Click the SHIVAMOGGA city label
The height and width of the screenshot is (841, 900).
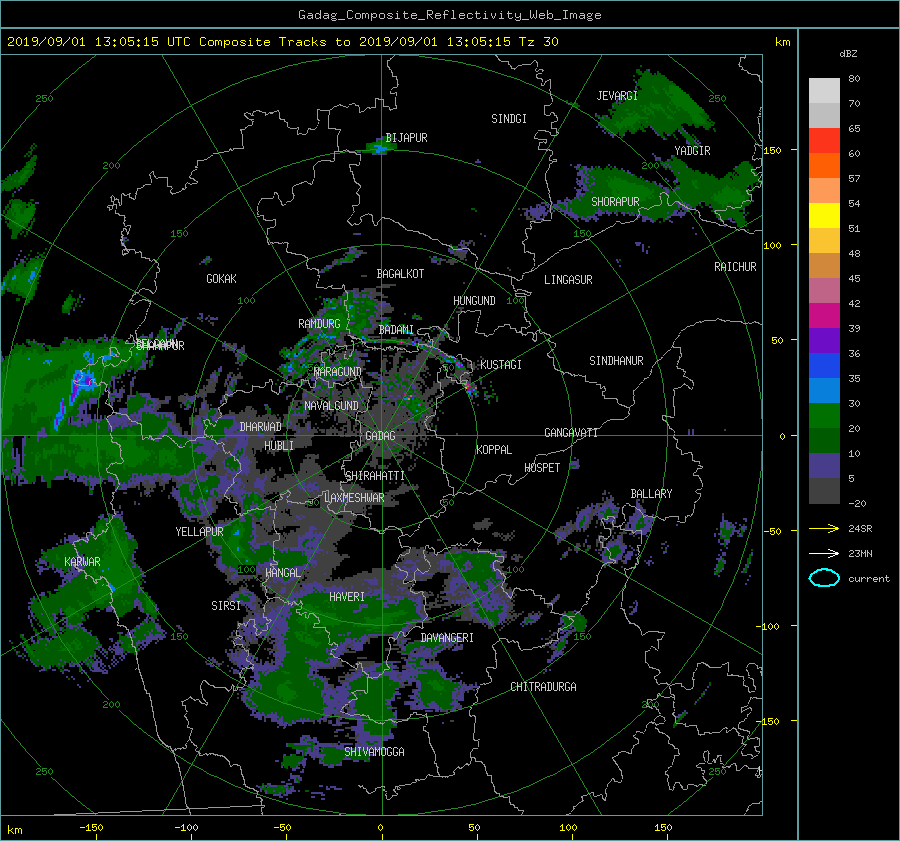(374, 752)
